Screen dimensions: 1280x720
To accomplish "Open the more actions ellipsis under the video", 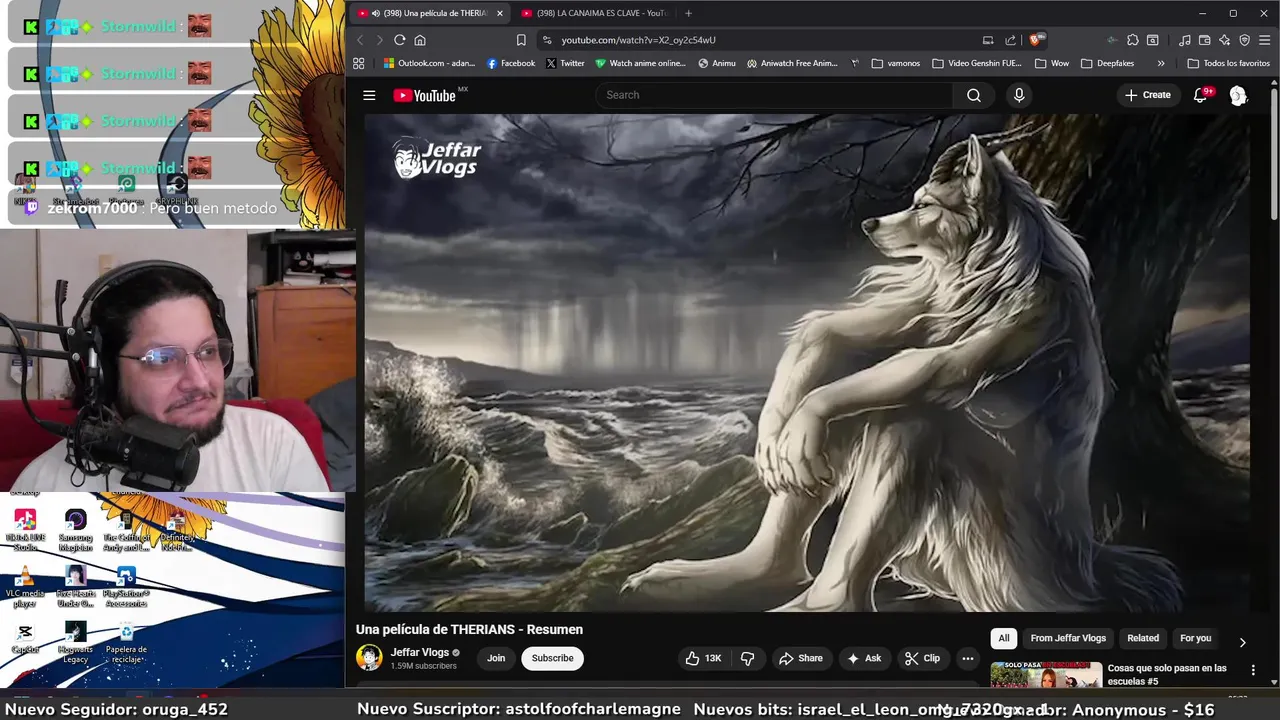I will click(x=967, y=658).
